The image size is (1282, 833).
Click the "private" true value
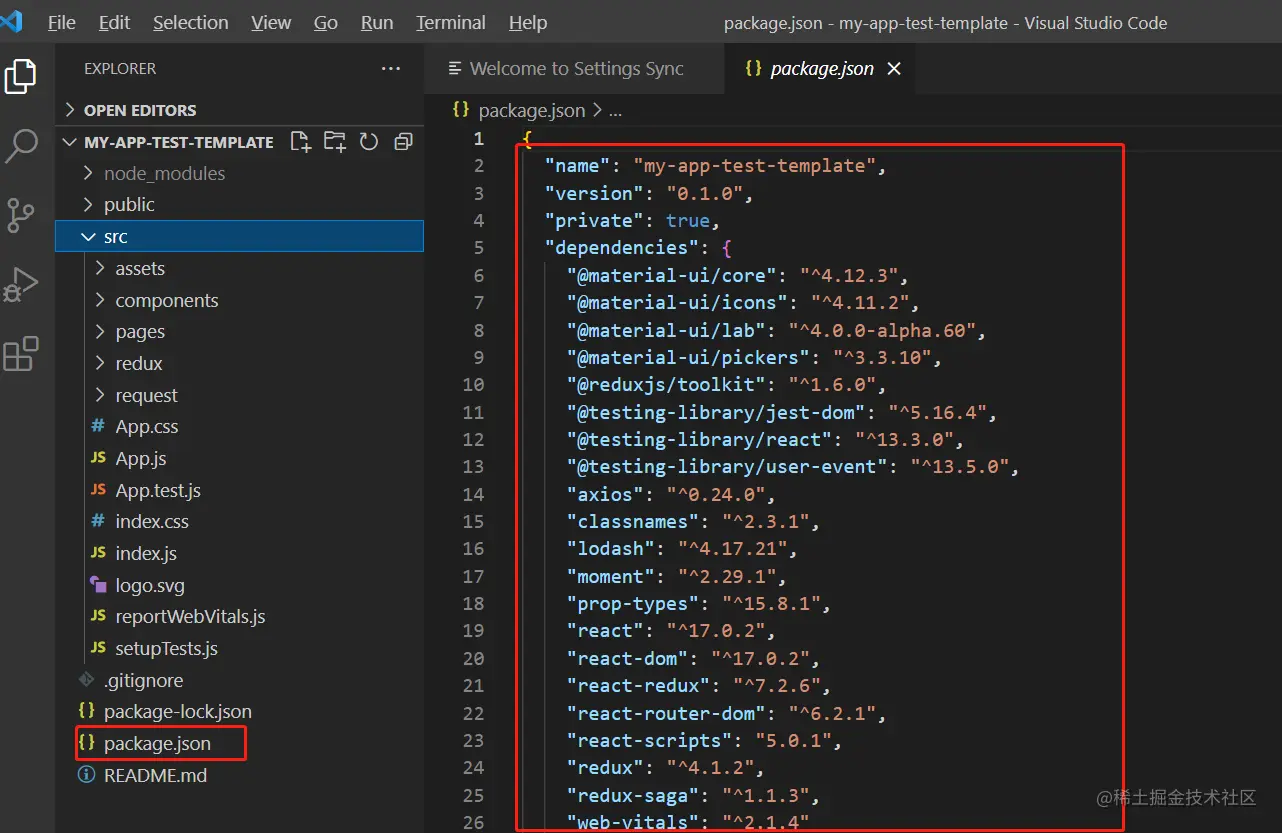tap(688, 220)
